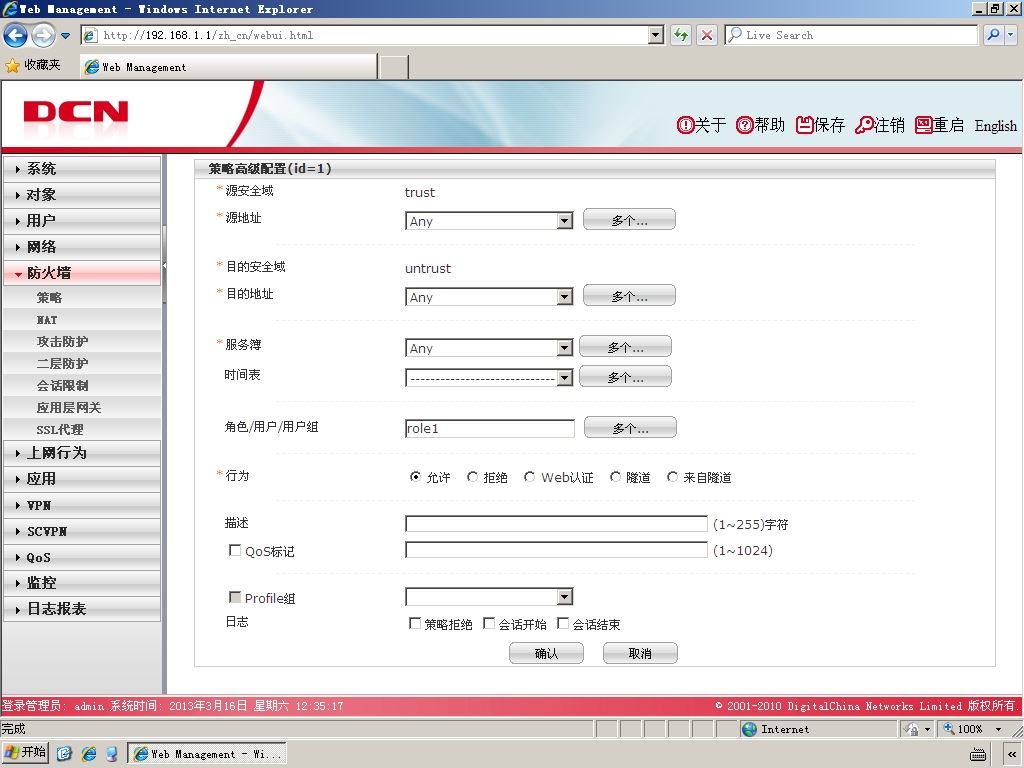Open the 服务簿 Any dropdown
Image resolution: width=1024 pixels, height=768 pixels.
point(489,348)
